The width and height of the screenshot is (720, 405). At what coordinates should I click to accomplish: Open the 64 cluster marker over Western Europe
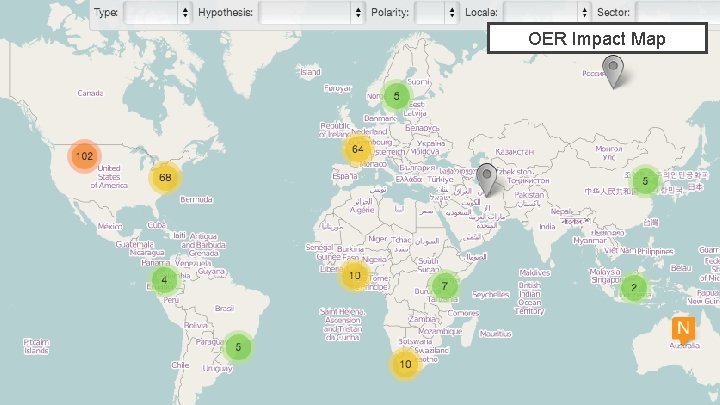pos(358,149)
